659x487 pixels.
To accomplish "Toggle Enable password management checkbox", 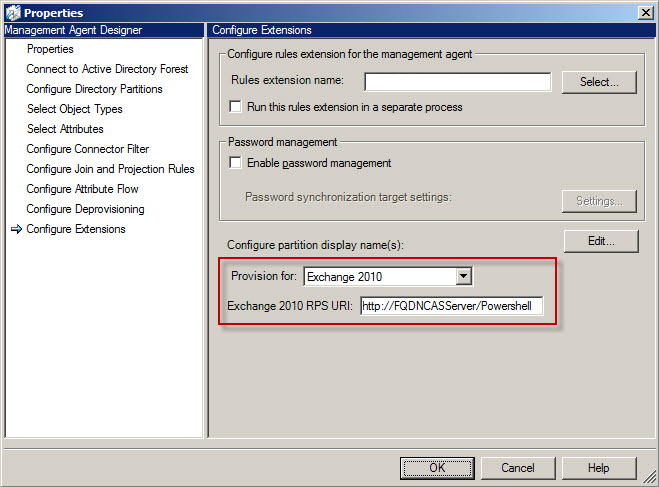I will (x=236, y=163).
